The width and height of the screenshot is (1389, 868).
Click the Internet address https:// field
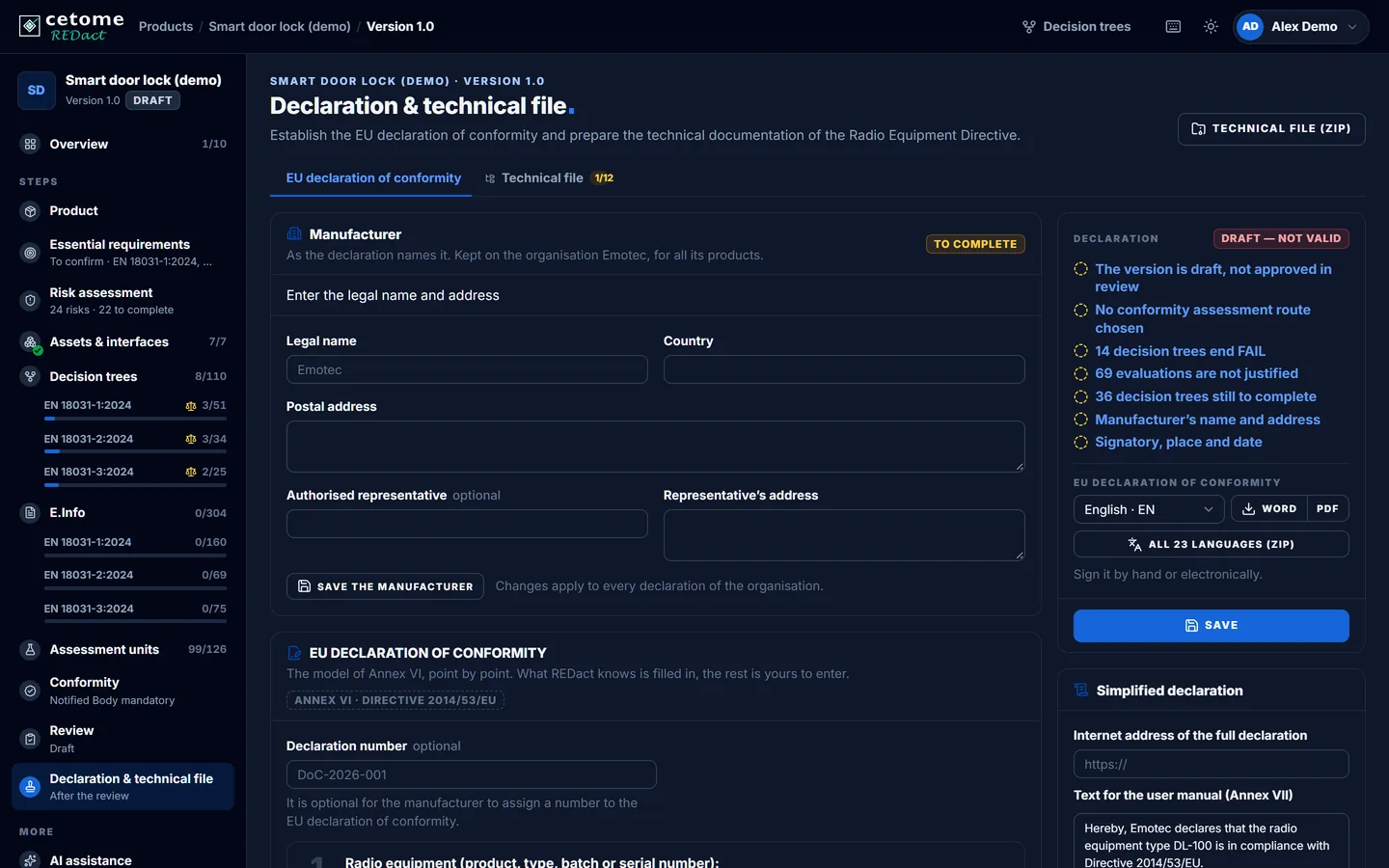point(1212,765)
